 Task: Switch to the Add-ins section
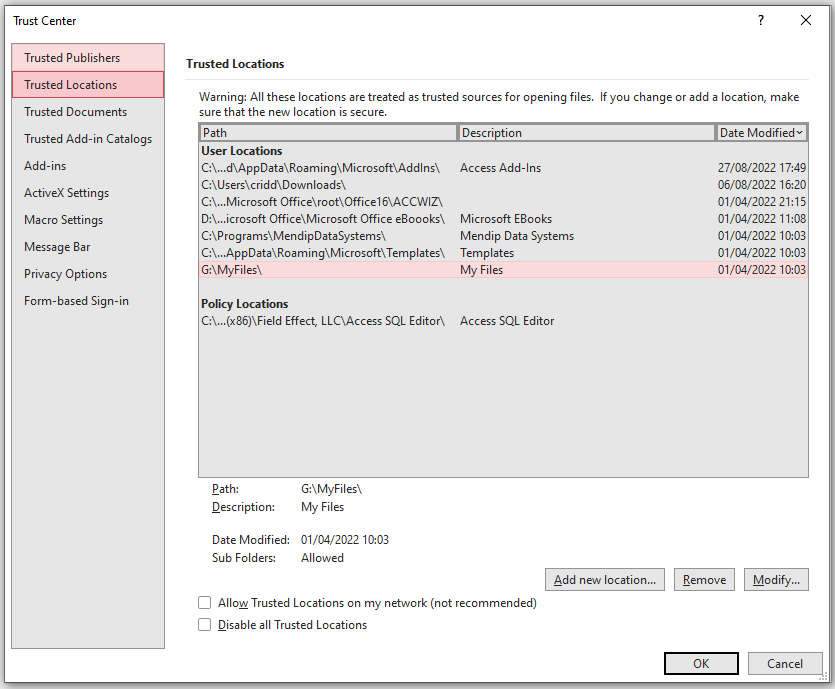point(88,166)
